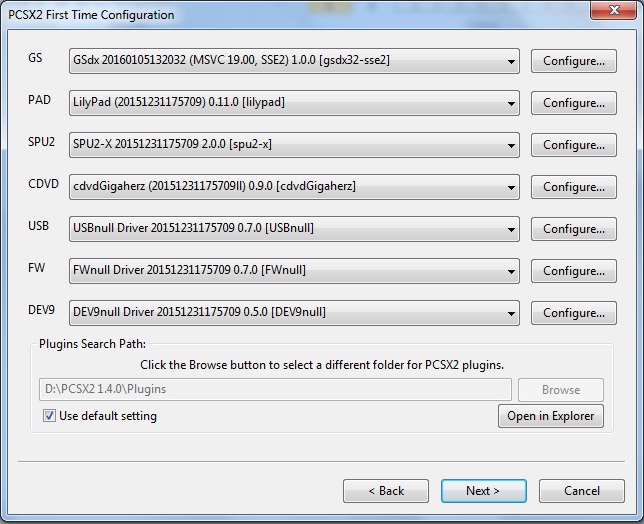The image size is (644, 524).
Task: Open the PAD LilyPad plugin dropdown
Action: 294,103
